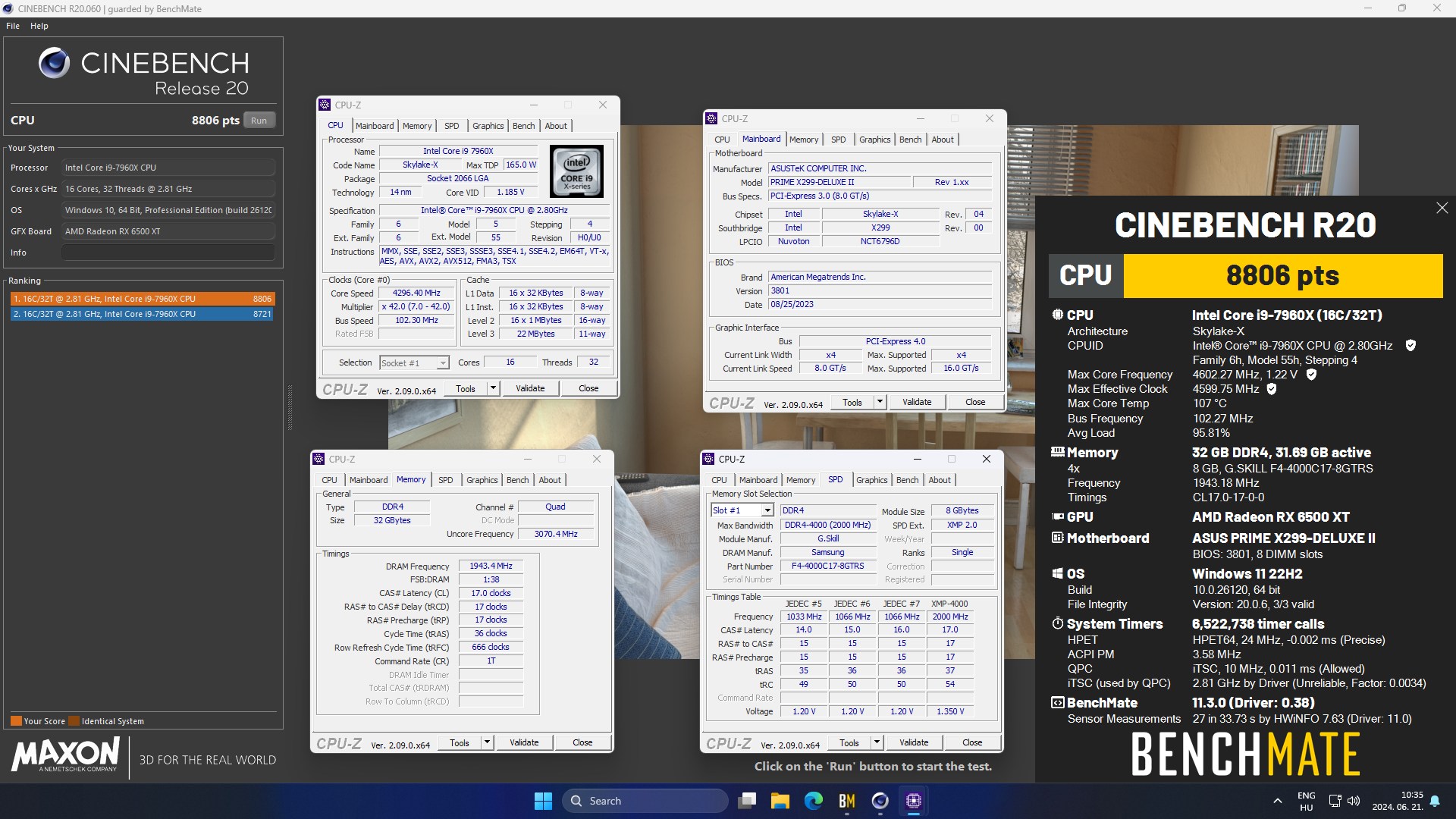Screen dimensions: 1456x819
Task: Click the Intel Core i9 logo image
Action: pos(576,171)
